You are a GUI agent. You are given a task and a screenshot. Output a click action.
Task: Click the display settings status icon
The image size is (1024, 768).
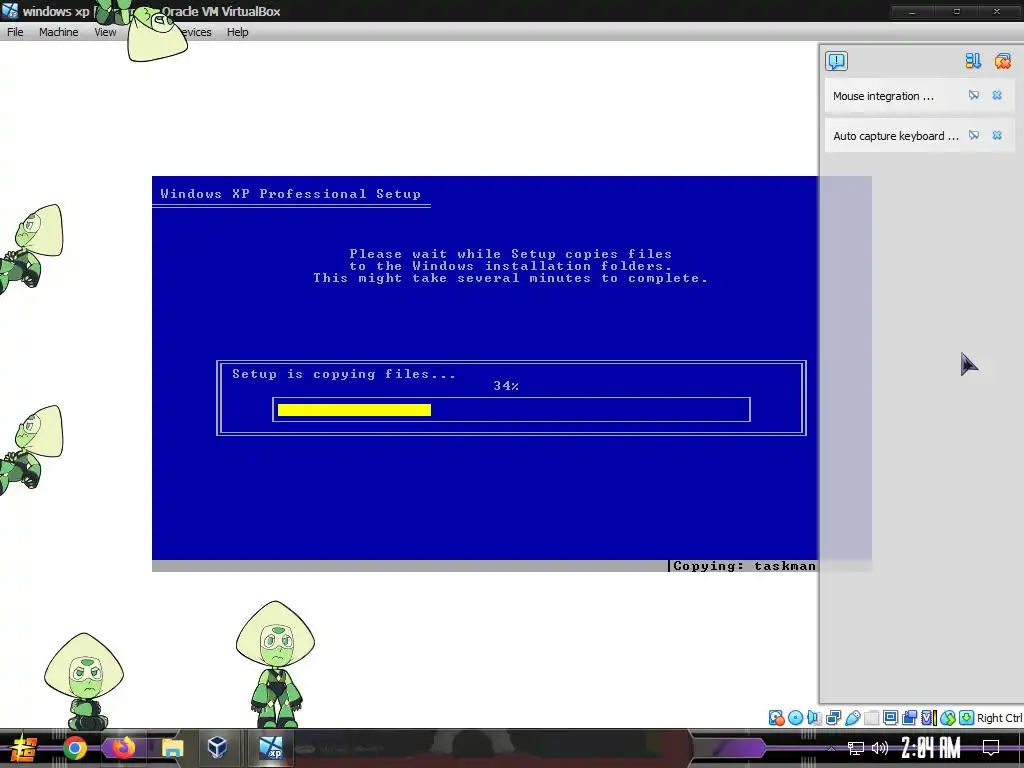coord(890,718)
